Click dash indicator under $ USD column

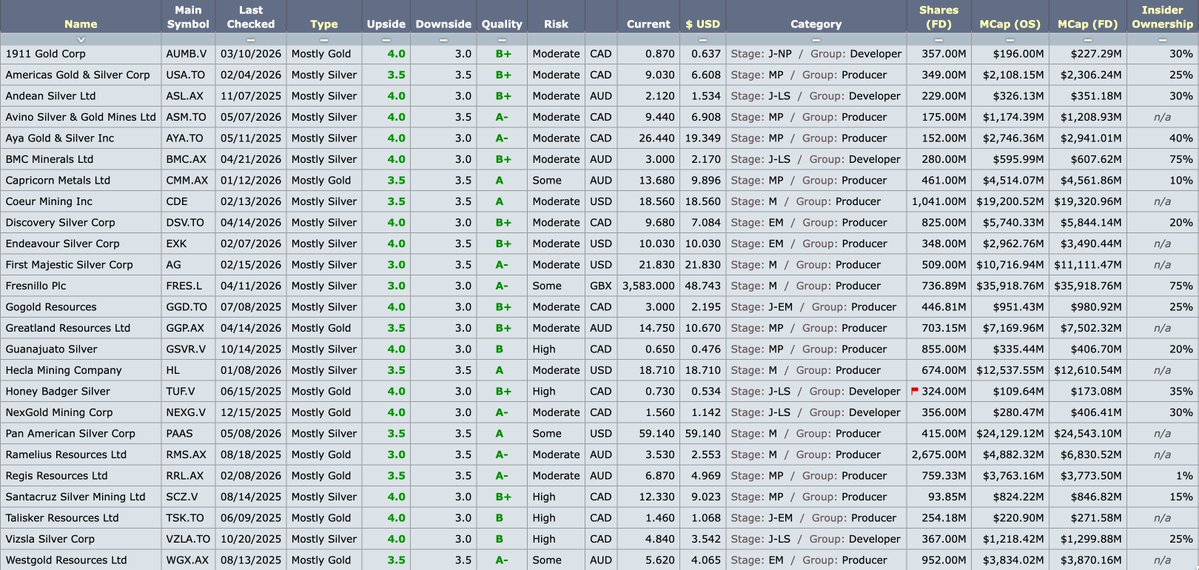(x=703, y=39)
